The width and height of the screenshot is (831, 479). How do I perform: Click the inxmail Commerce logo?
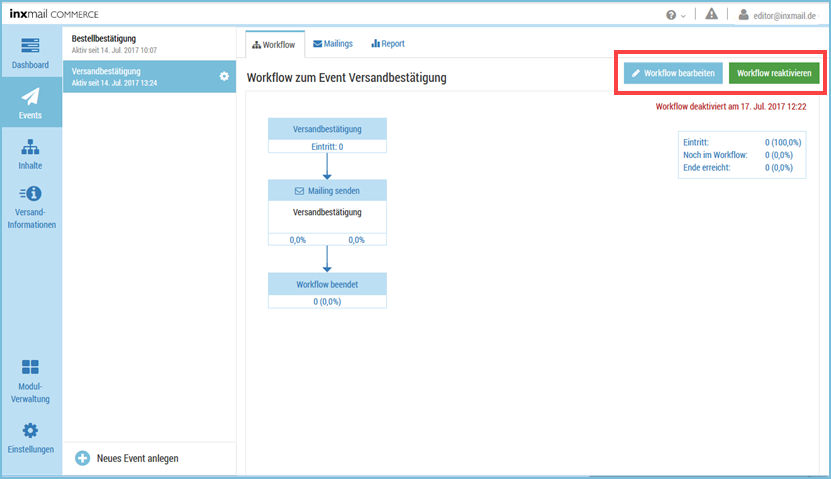[x=54, y=14]
